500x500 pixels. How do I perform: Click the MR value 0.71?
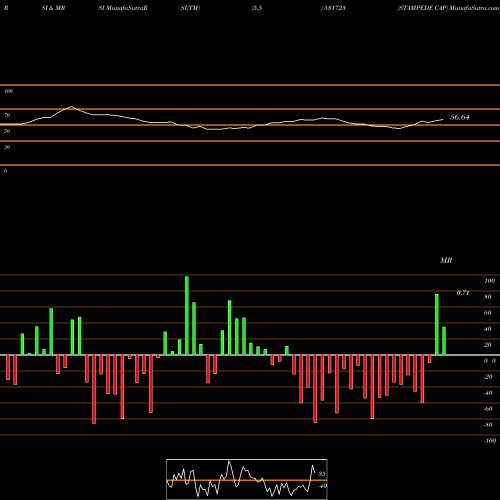pyautogui.click(x=463, y=293)
